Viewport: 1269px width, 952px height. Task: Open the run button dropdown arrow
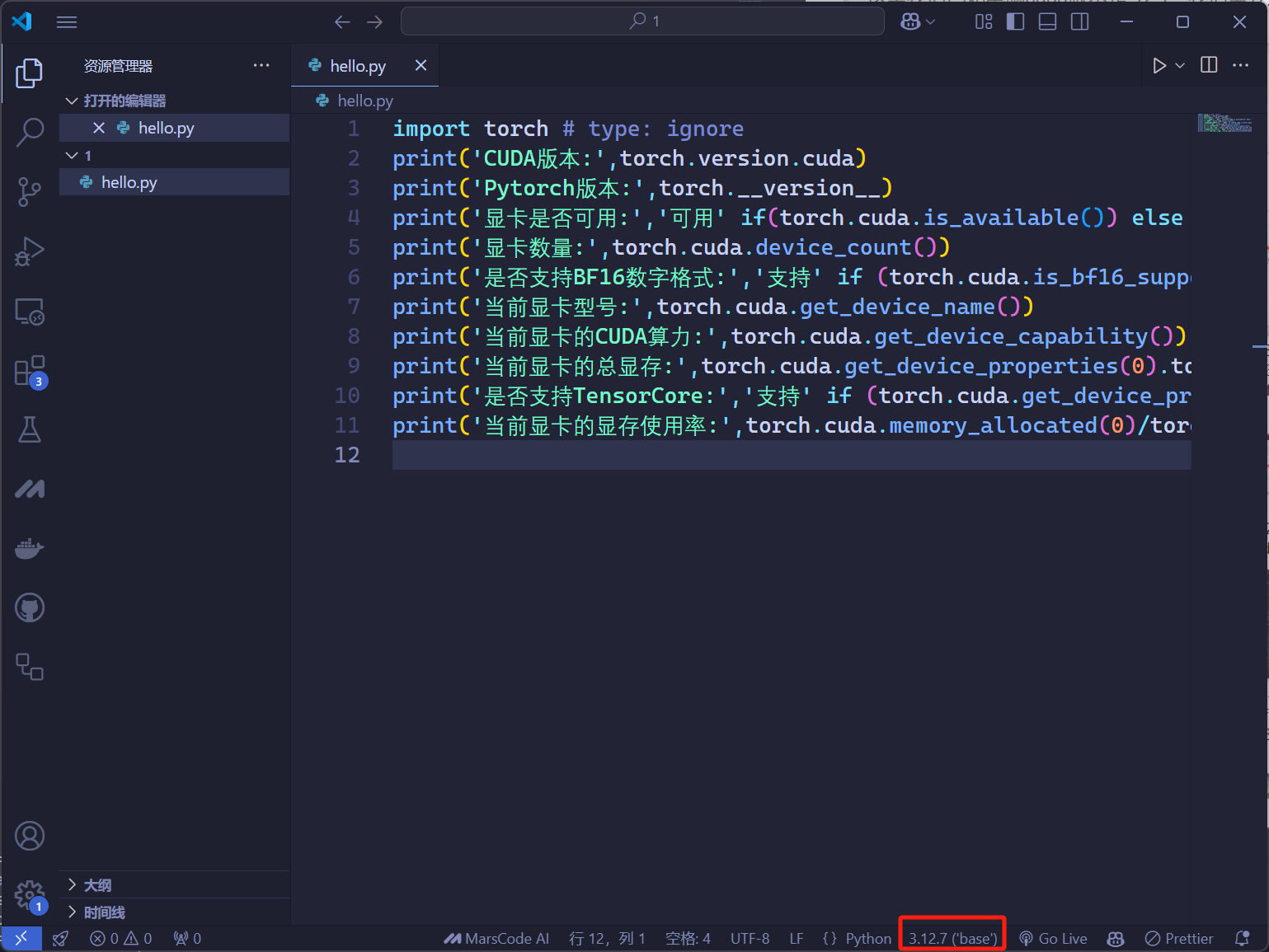(x=1180, y=66)
